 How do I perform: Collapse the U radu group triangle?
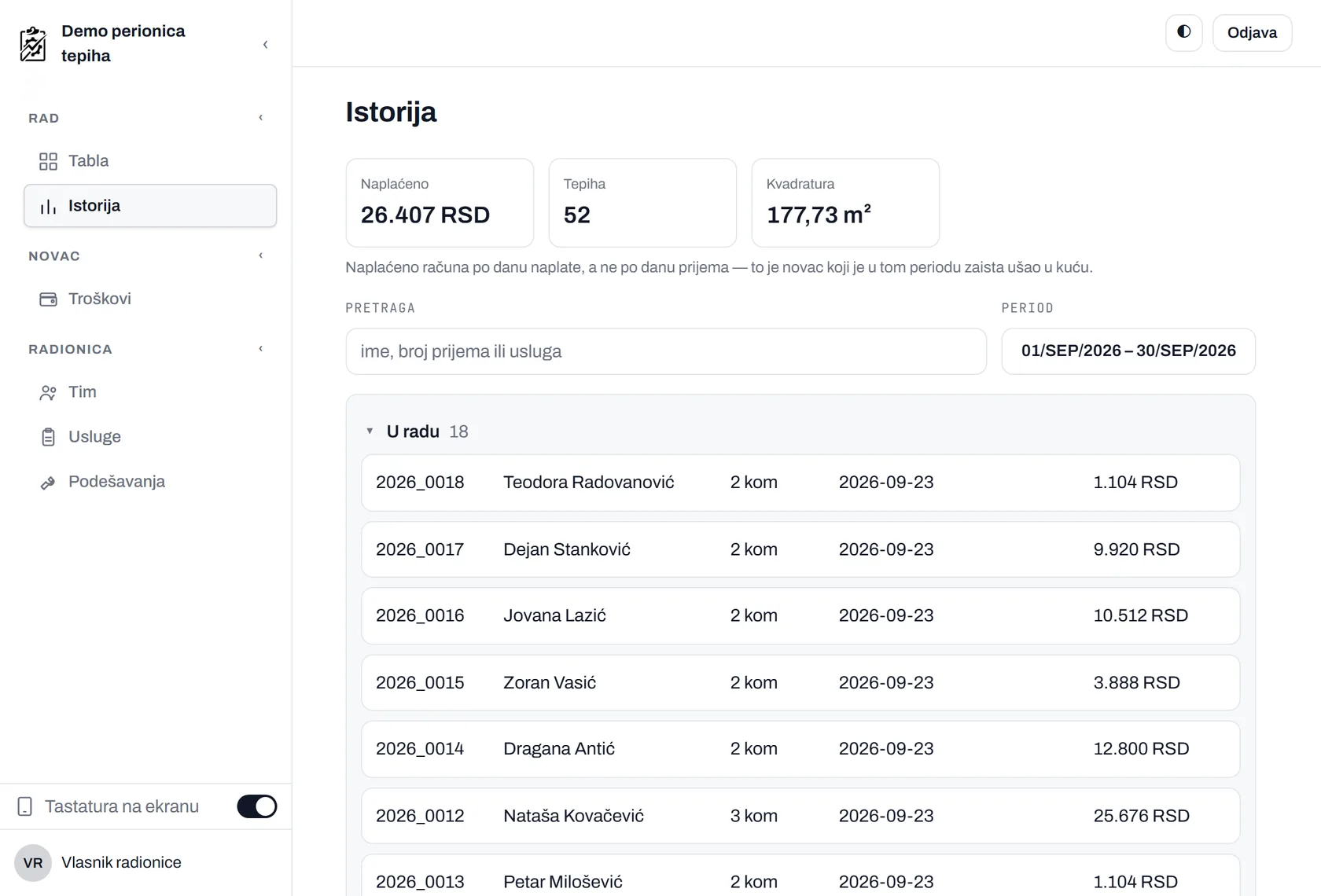(x=370, y=431)
